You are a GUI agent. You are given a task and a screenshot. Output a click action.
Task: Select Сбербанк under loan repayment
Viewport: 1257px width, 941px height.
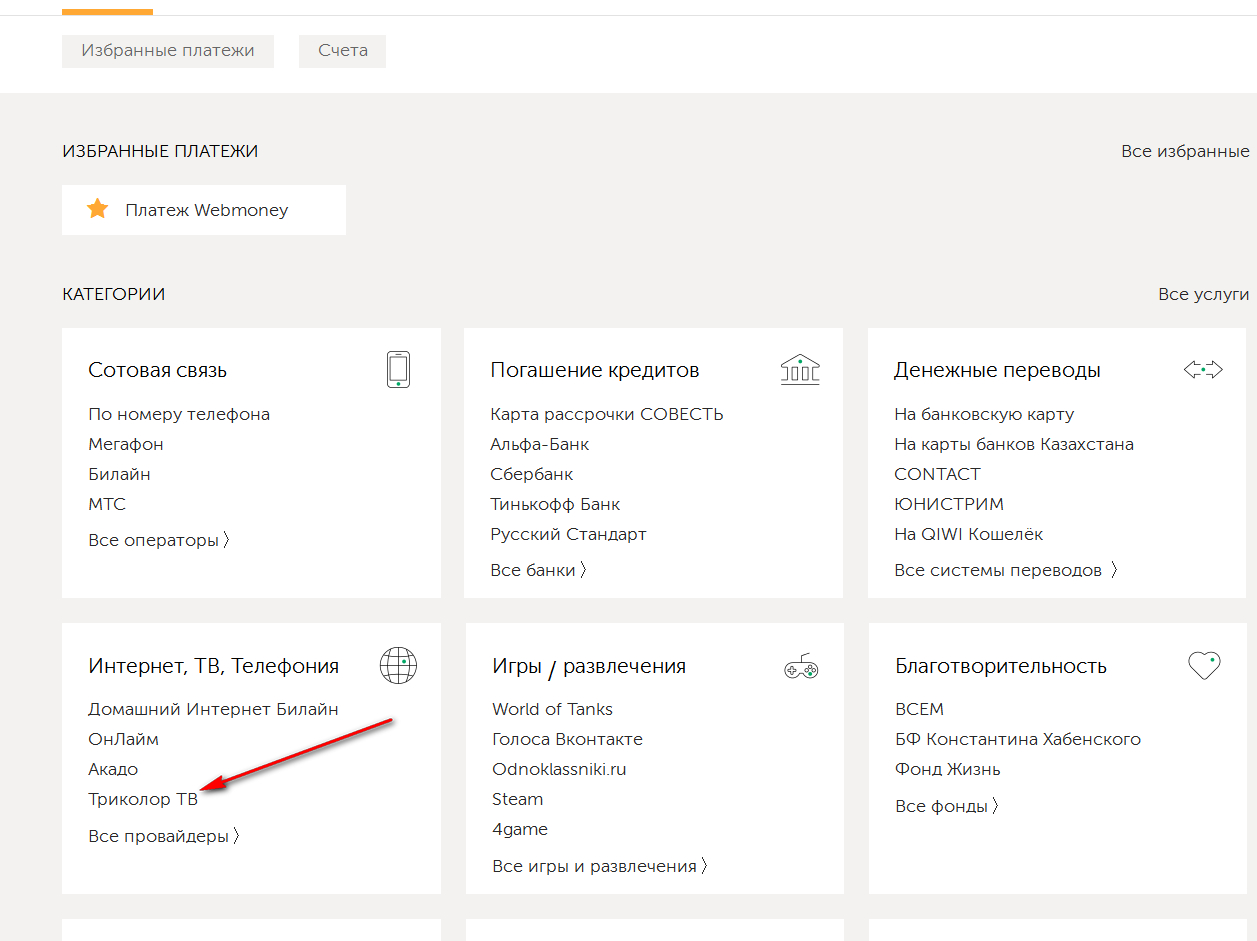click(x=531, y=474)
